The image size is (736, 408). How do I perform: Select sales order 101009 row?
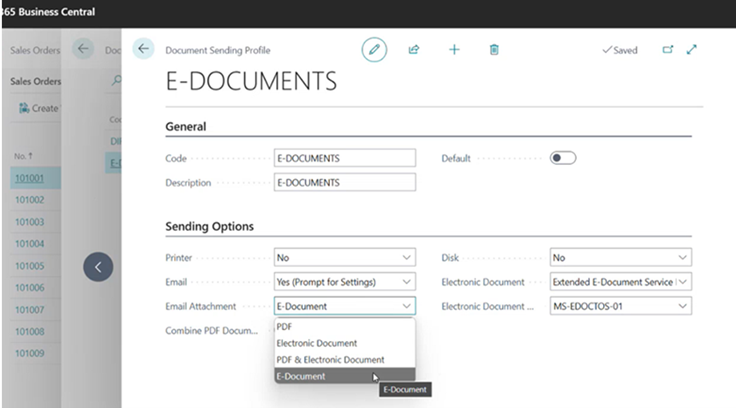(x=35, y=353)
